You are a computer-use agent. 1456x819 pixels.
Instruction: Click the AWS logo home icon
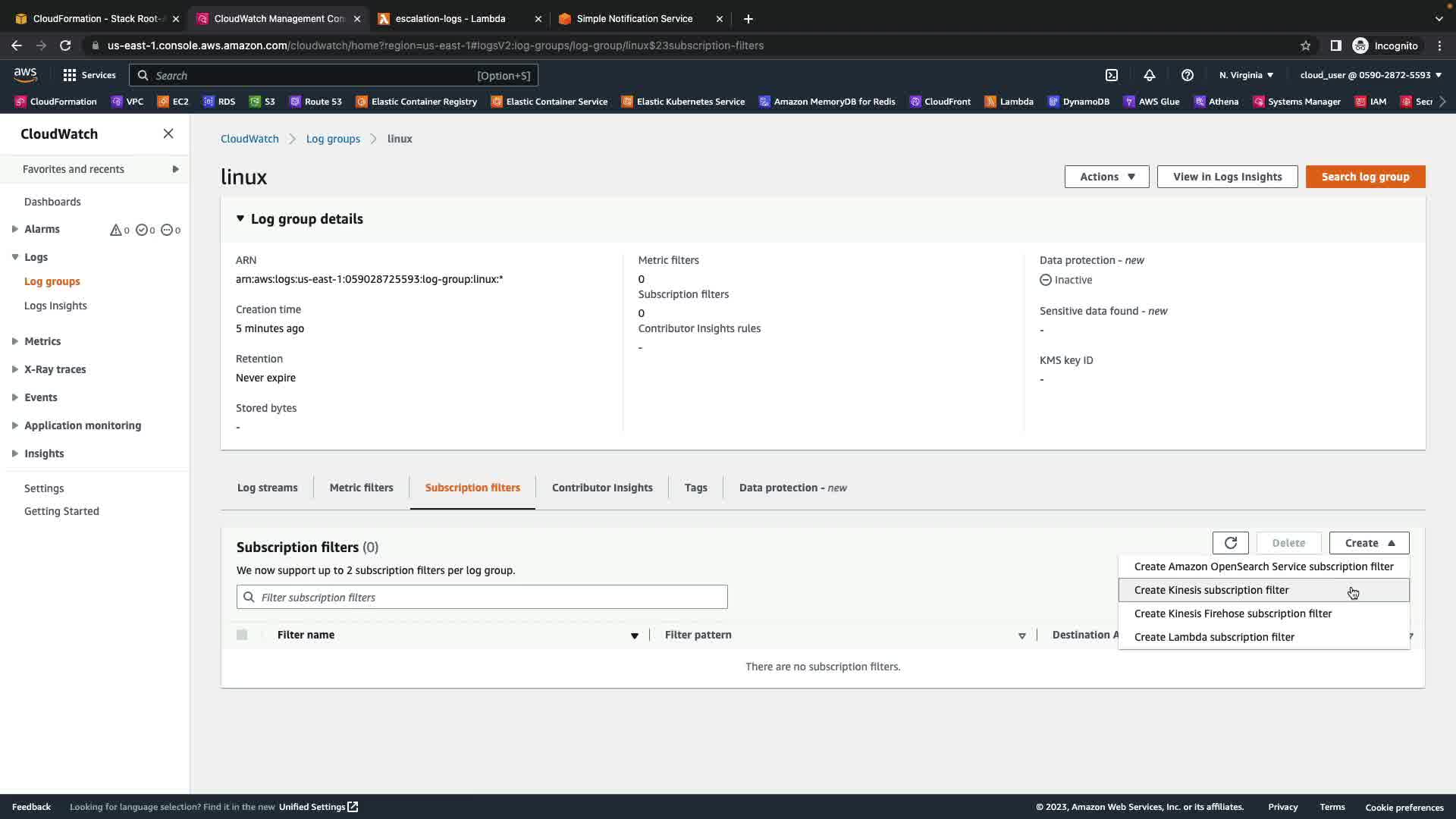[x=25, y=74]
